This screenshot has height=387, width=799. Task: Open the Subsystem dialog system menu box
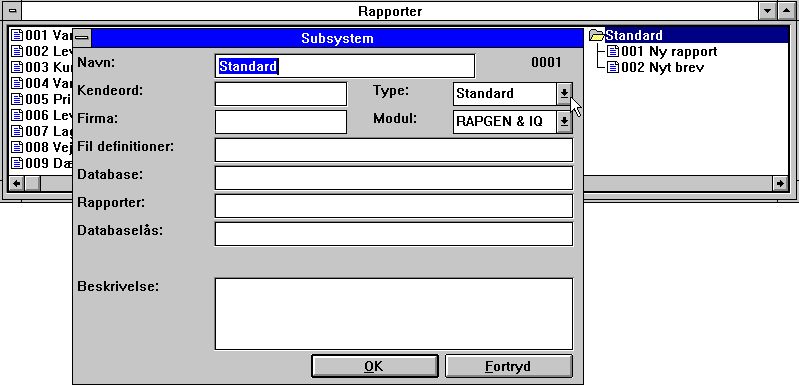(x=83, y=38)
